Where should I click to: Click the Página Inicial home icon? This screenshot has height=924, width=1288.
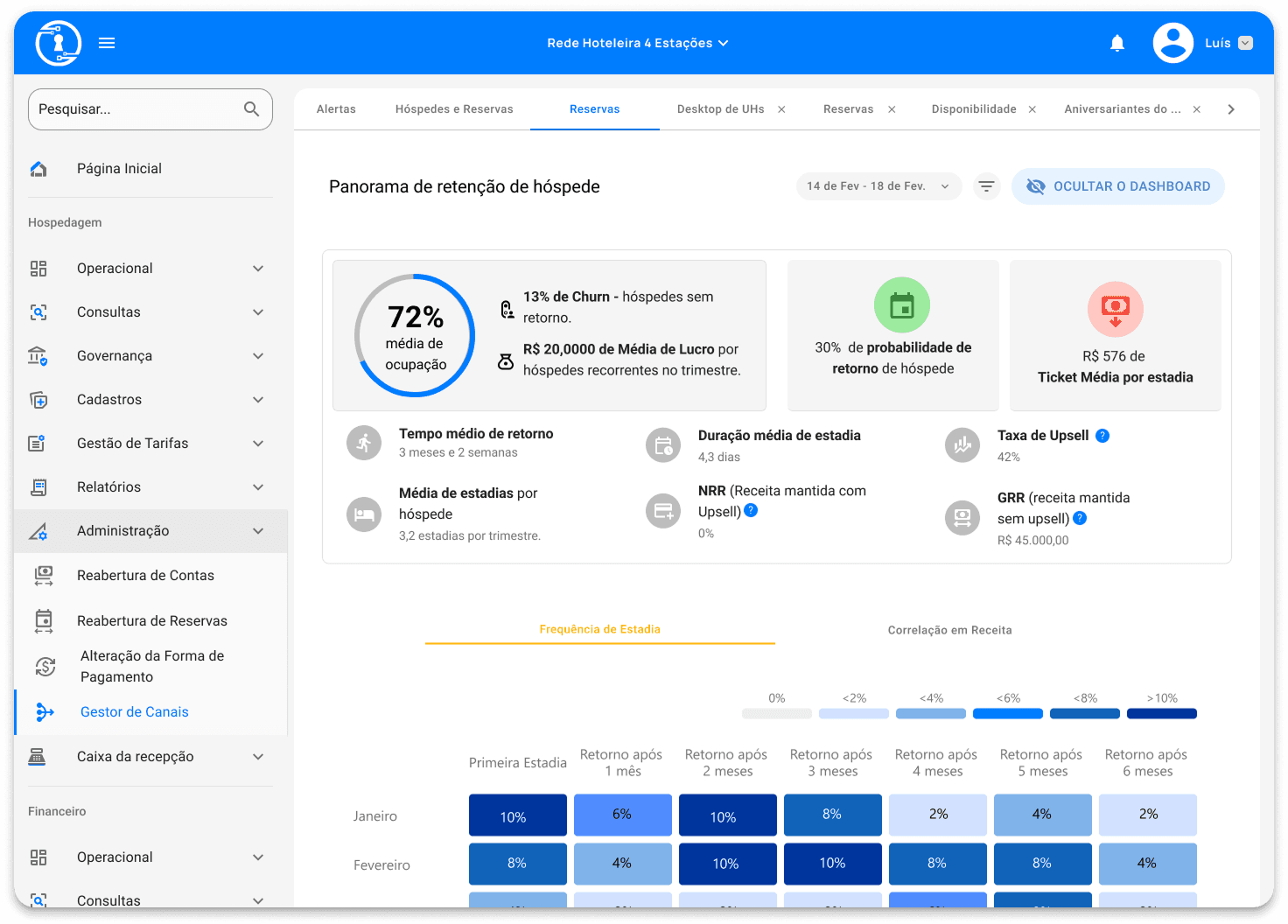coord(38,169)
